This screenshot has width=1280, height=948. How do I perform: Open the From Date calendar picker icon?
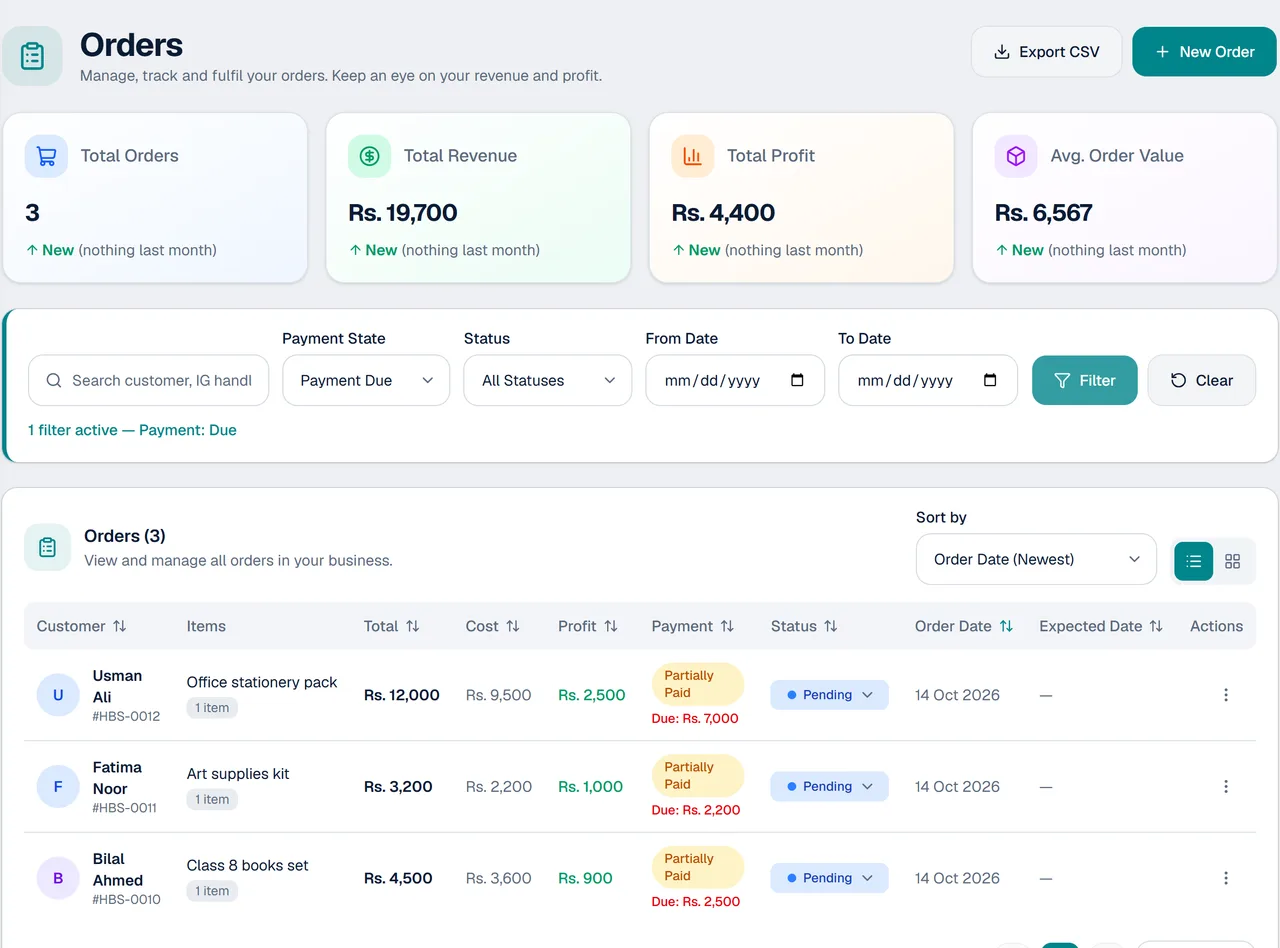pos(797,380)
